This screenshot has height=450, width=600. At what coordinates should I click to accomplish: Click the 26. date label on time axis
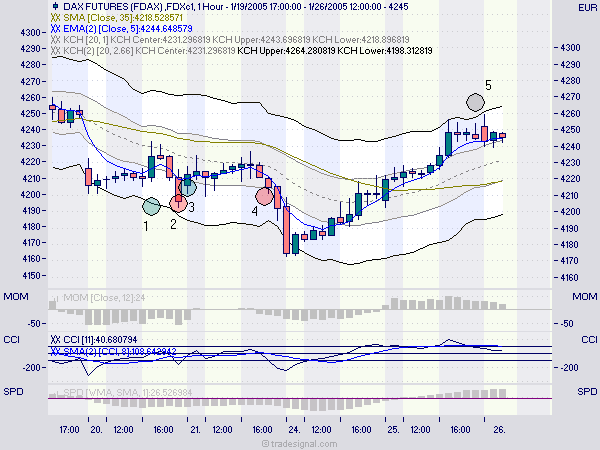pyautogui.click(x=499, y=430)
